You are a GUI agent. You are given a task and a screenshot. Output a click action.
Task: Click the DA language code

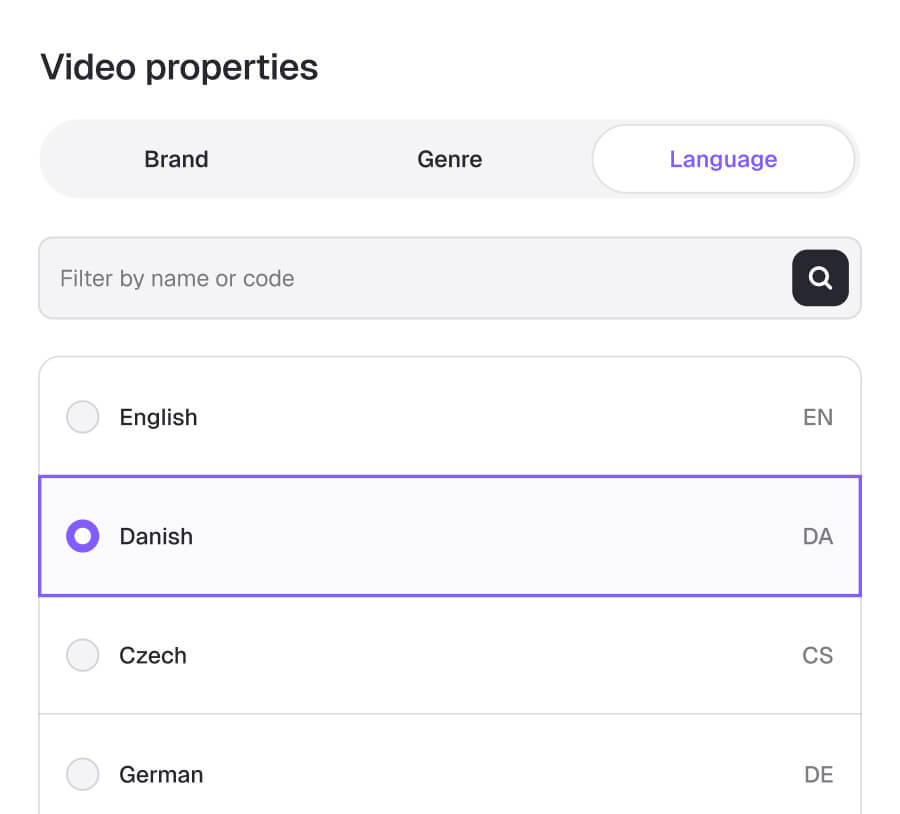coord(818,536)
